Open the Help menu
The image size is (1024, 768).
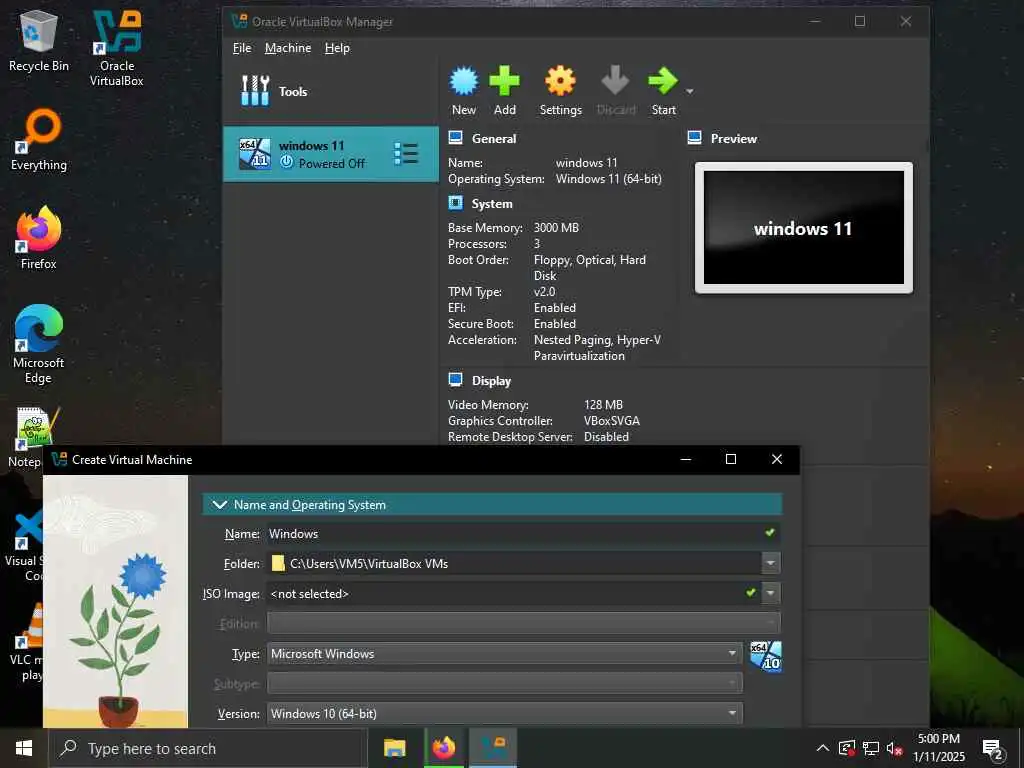coord(337,48)
